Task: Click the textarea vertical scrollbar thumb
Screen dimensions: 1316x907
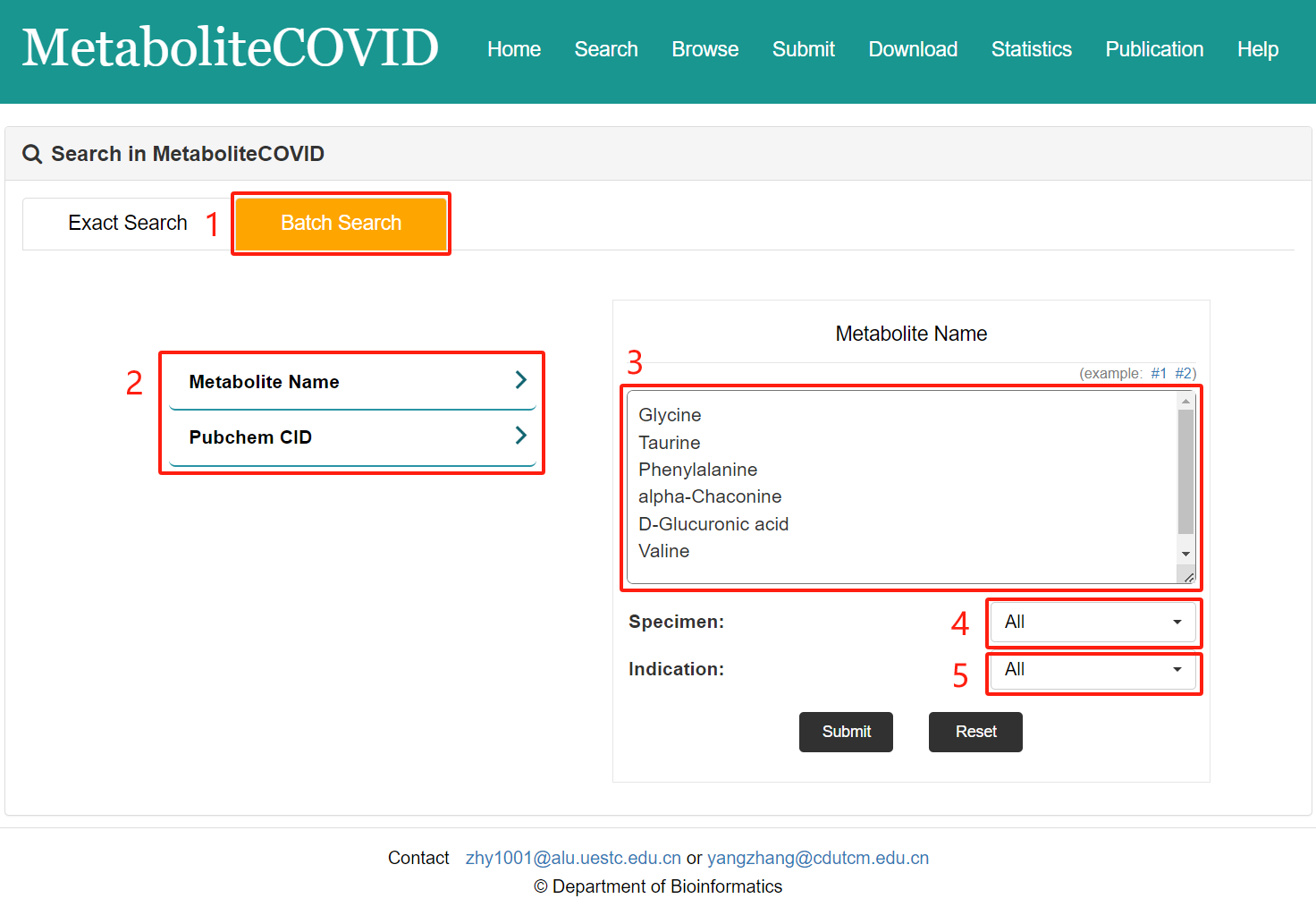Action: pyautogui.click(x=1185, y=471)
